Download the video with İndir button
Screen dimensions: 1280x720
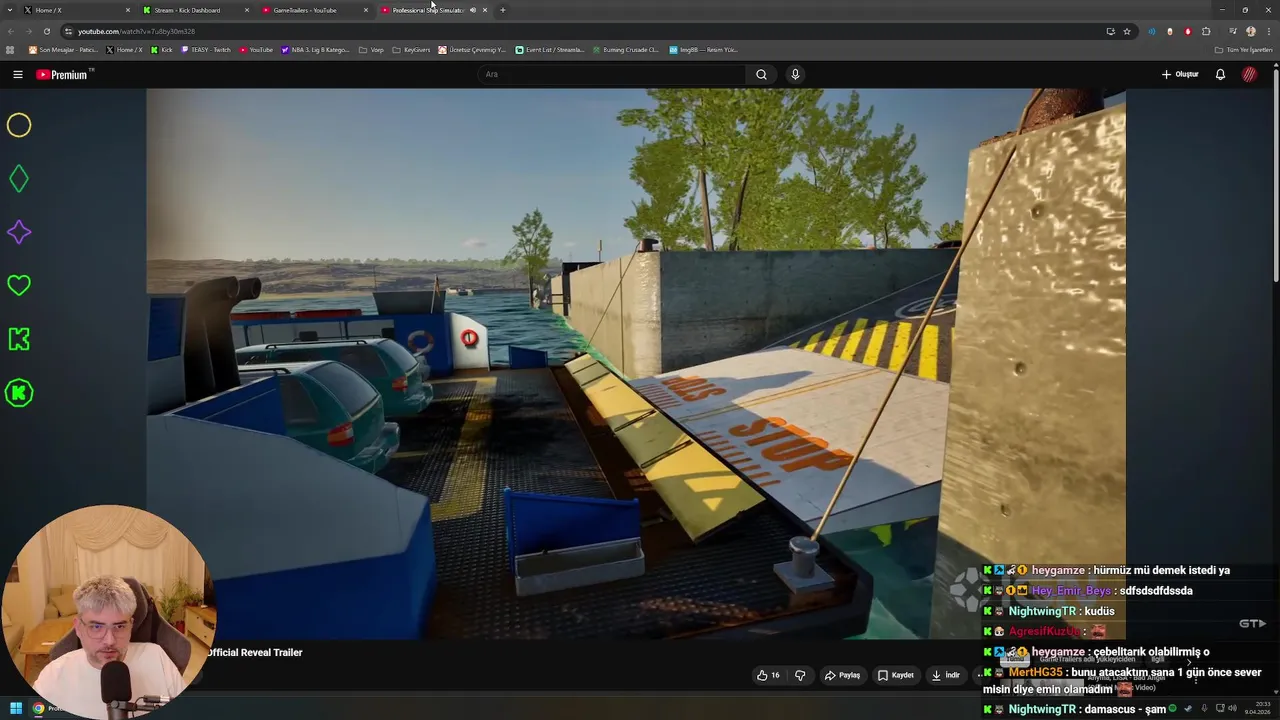tap(945, 675)
